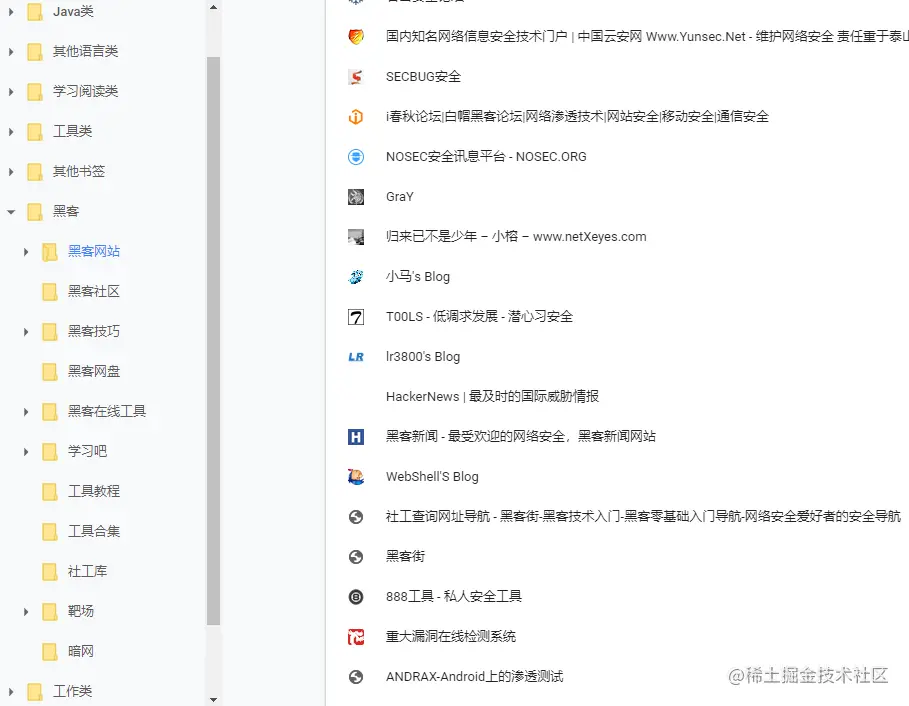Collapse the 黑客 folder arrow
Screen dimensions: 909x706
pyautogui.click(x=11, y=212)
